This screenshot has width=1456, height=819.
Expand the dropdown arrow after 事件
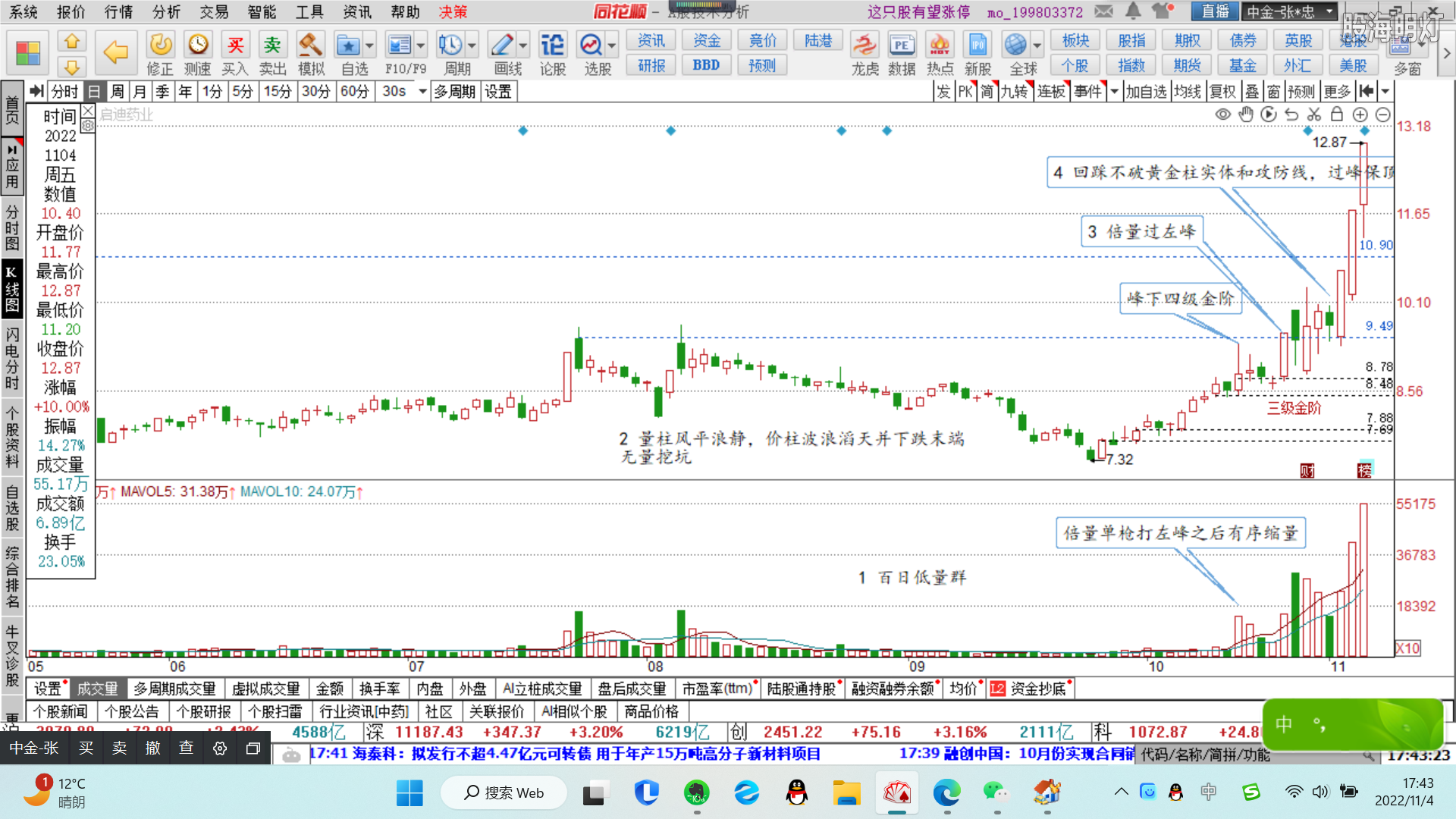1114,92
